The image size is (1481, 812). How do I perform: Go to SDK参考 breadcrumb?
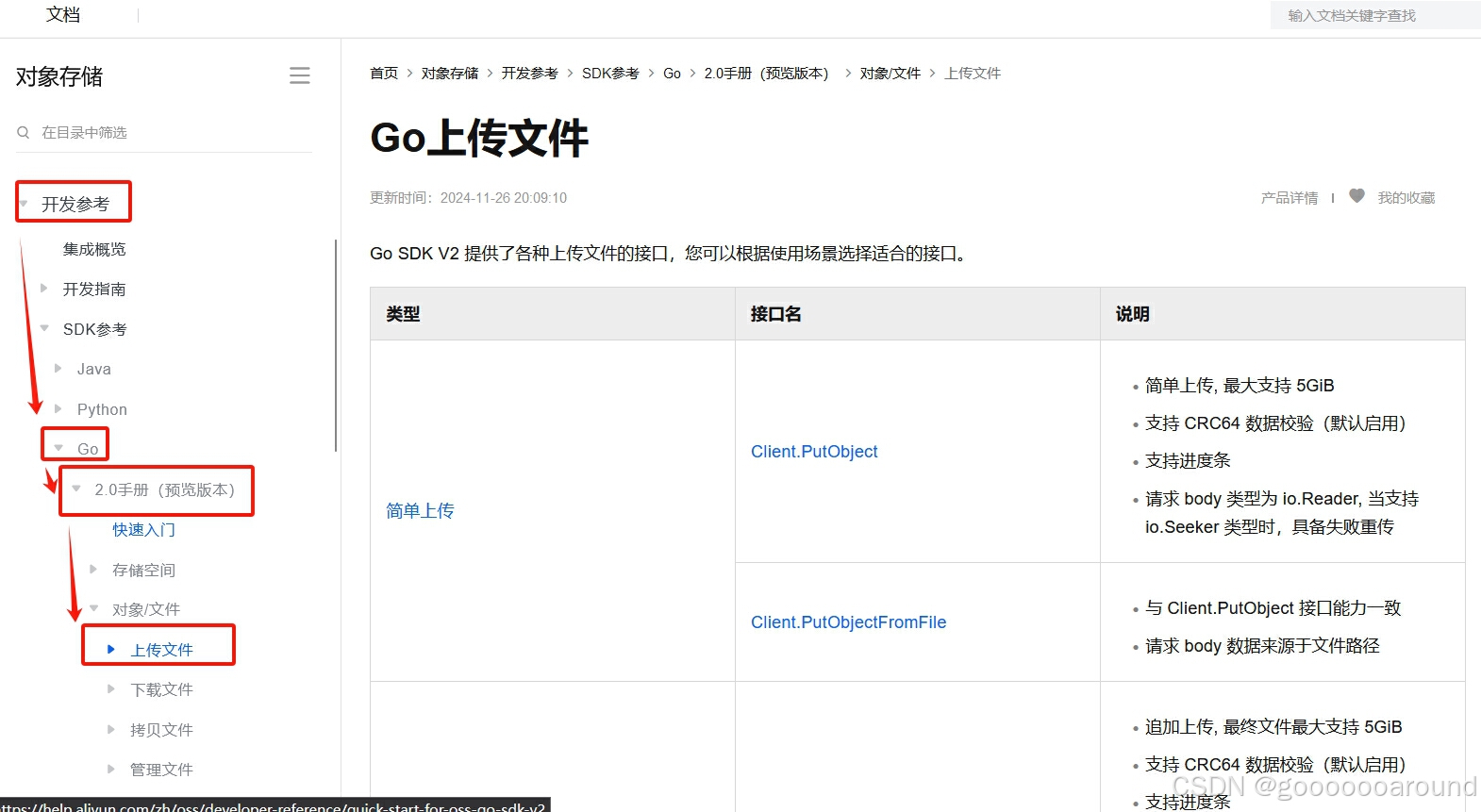(x=610, y=73)
